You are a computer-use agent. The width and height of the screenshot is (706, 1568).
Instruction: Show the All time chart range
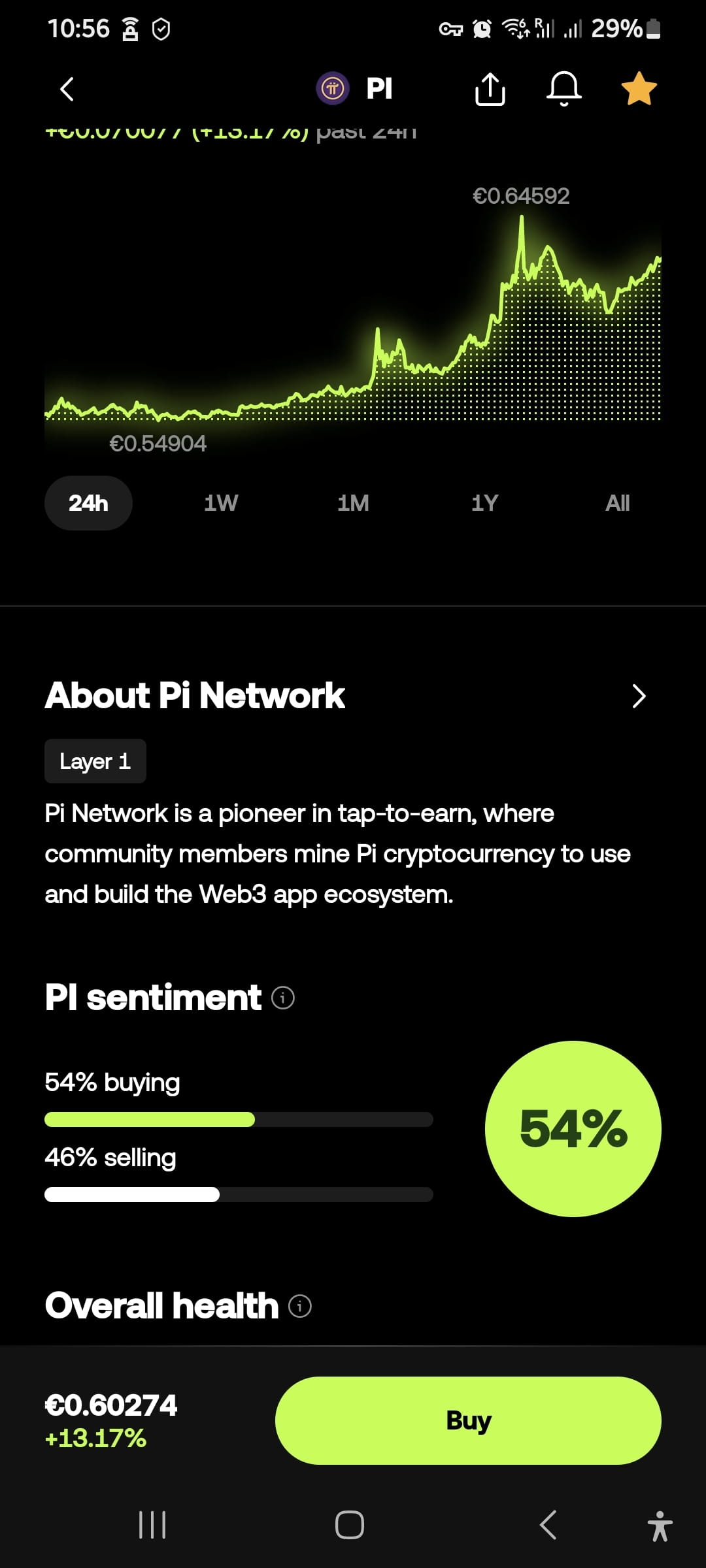[618, 503]
